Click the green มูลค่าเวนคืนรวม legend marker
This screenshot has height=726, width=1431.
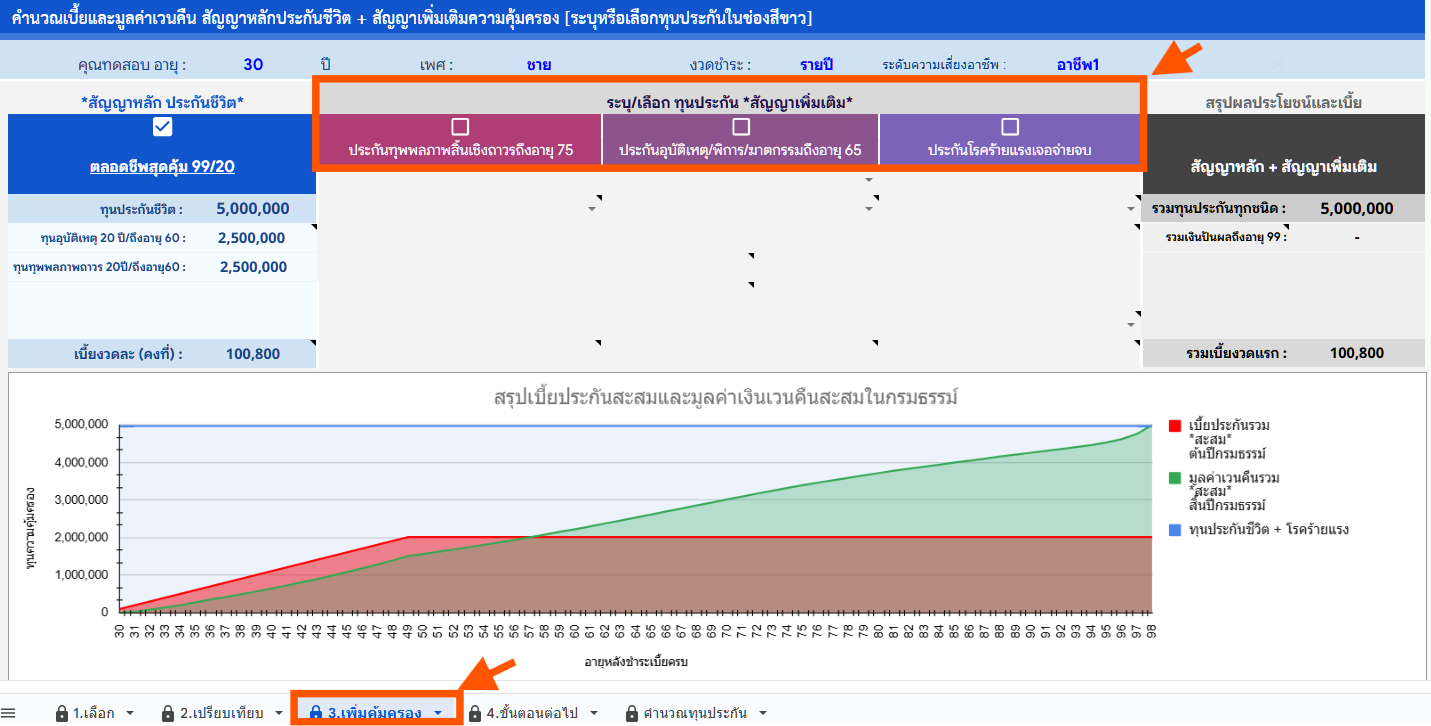pos(1175,479)
